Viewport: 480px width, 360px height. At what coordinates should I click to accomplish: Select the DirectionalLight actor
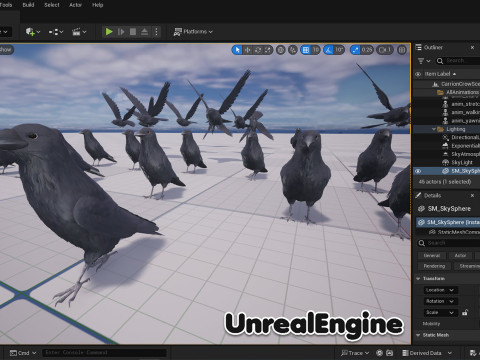[x=447, y=137]
